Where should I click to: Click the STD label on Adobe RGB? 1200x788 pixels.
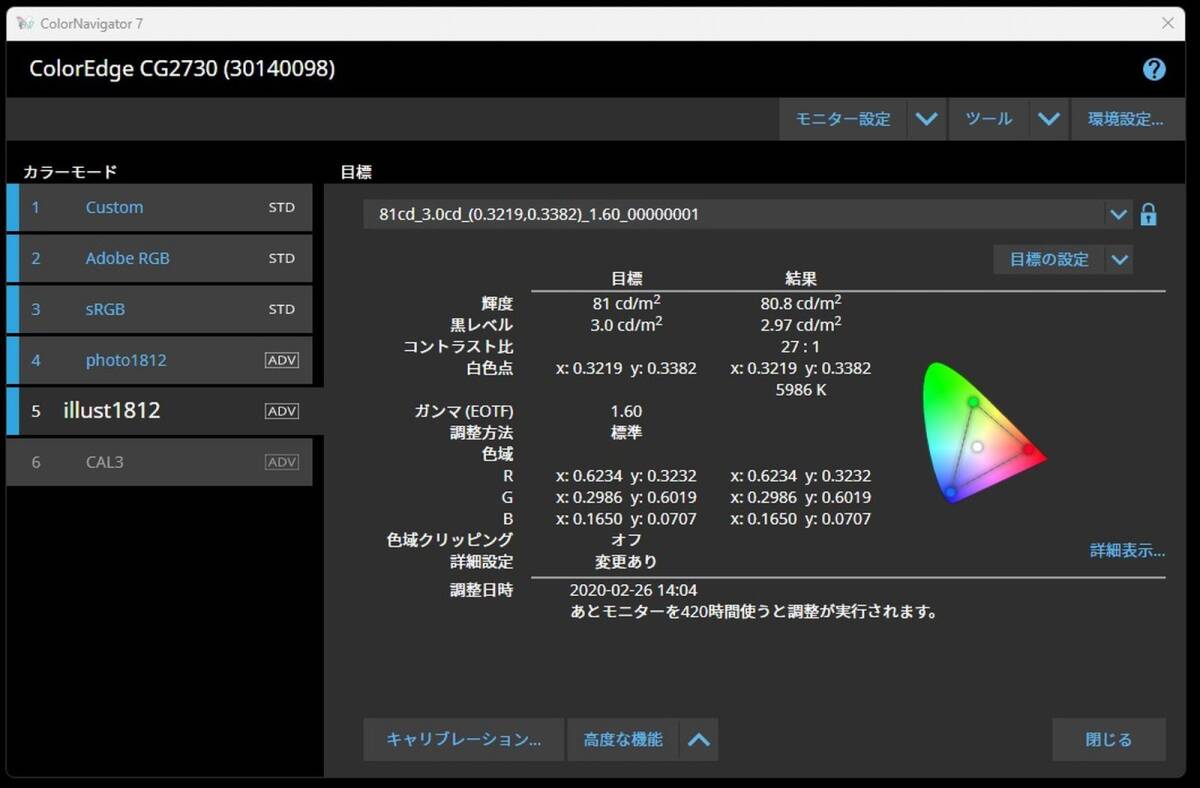click(x=282, y=258)
